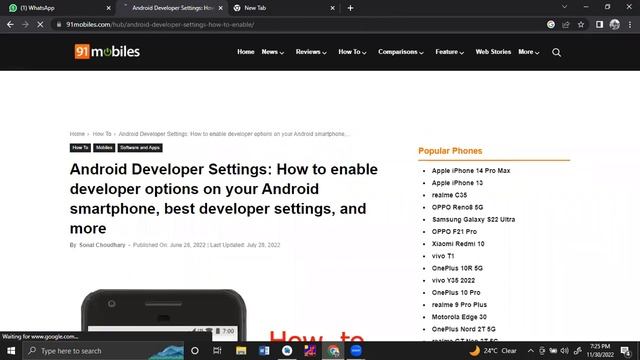
Task: Click the 91mobiles logo
Action: [107, 52]
